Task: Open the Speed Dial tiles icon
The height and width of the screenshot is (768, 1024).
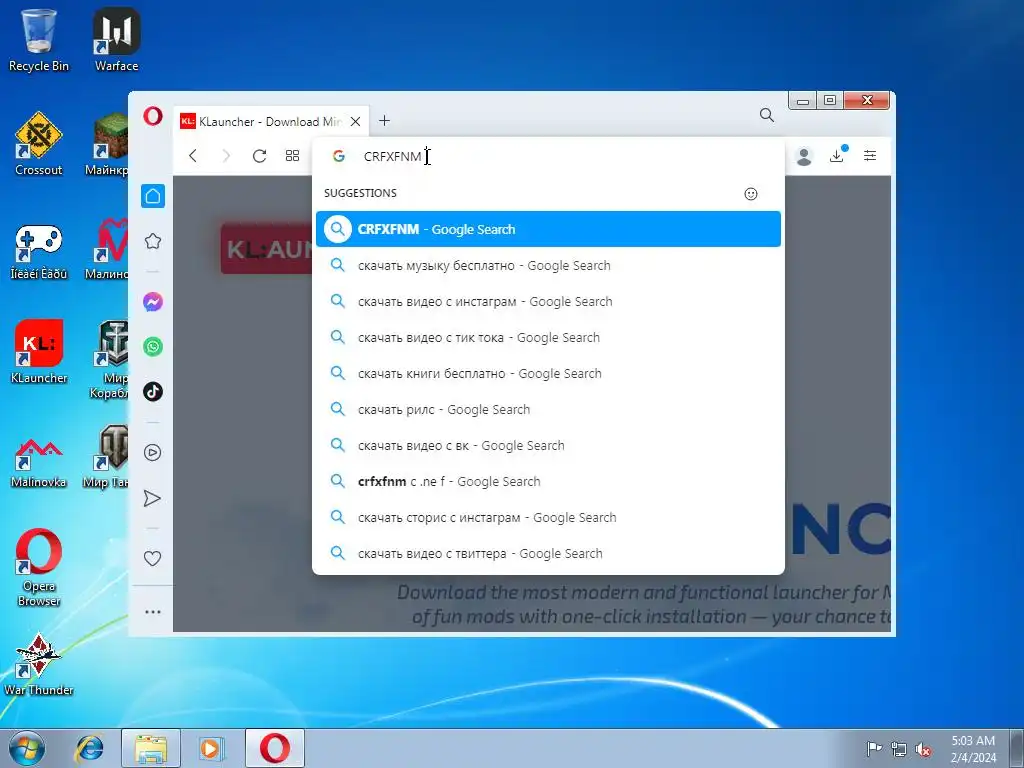Action: tap(293, 155)
